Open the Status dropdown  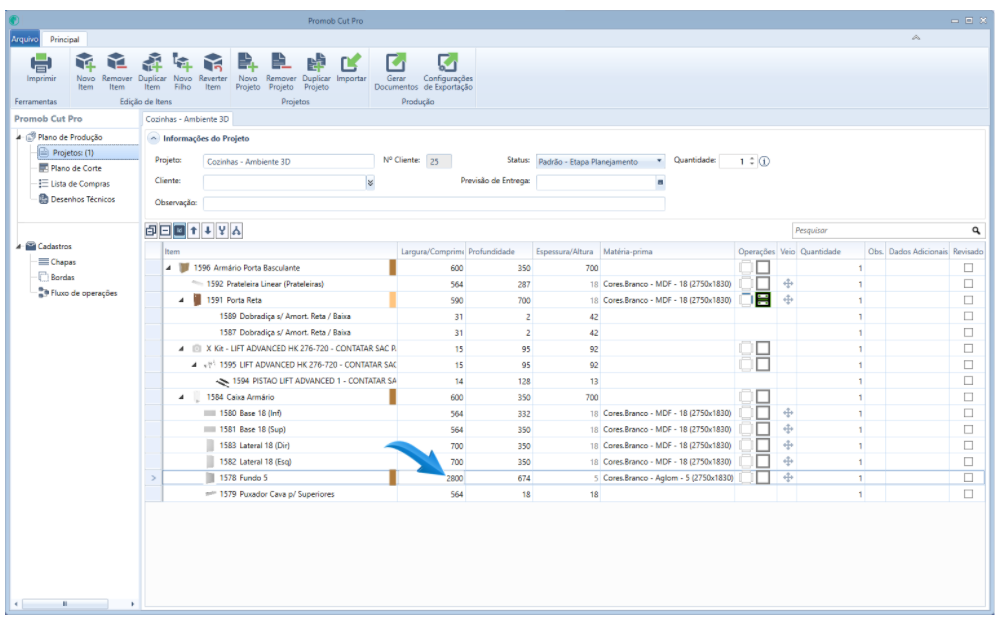pyautogui.click(x=660, y=161)
